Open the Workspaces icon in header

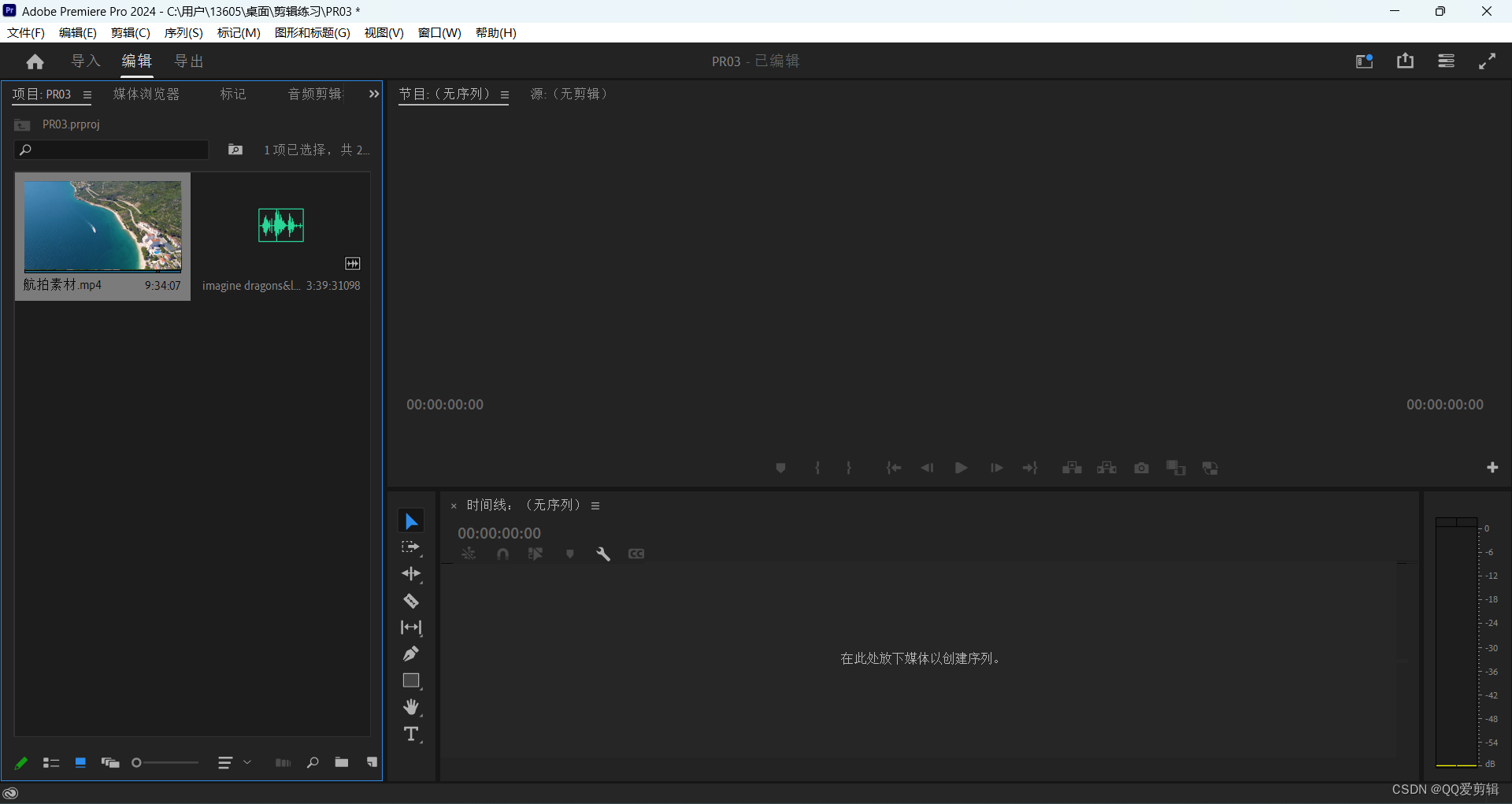tap(1364, 61)
